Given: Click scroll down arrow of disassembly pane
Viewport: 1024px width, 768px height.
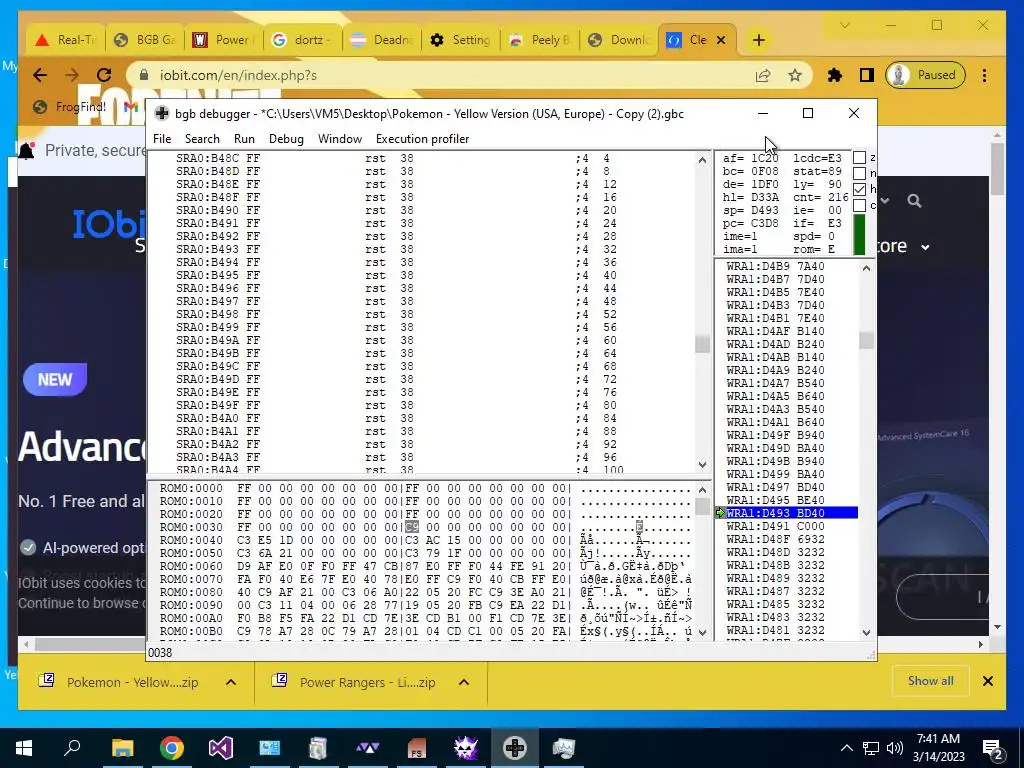Looking at the screenshot, I should 702,464.
